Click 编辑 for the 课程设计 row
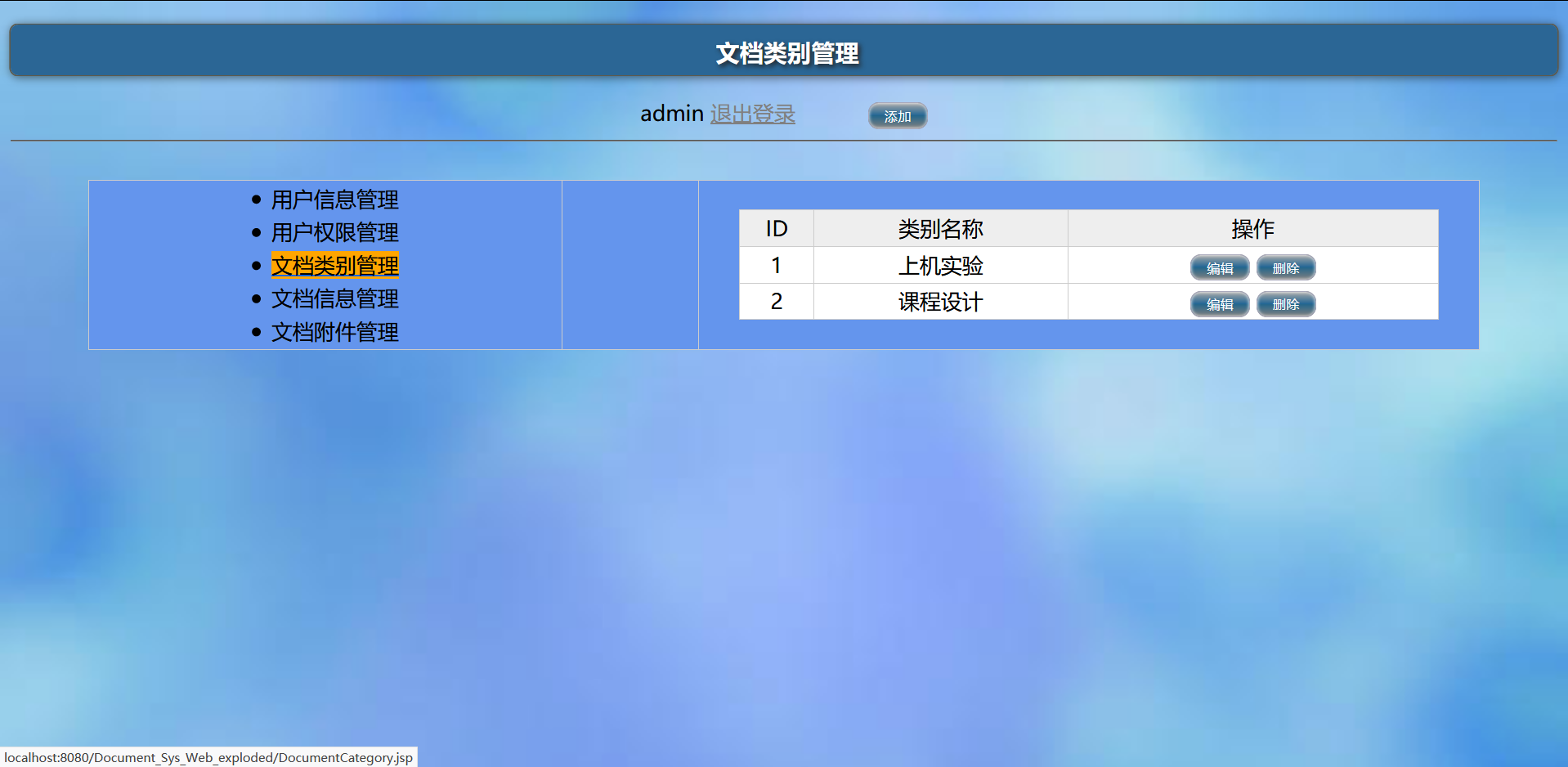The height and width of the screenshot is (767, 1568). [x=1220, y=304]
